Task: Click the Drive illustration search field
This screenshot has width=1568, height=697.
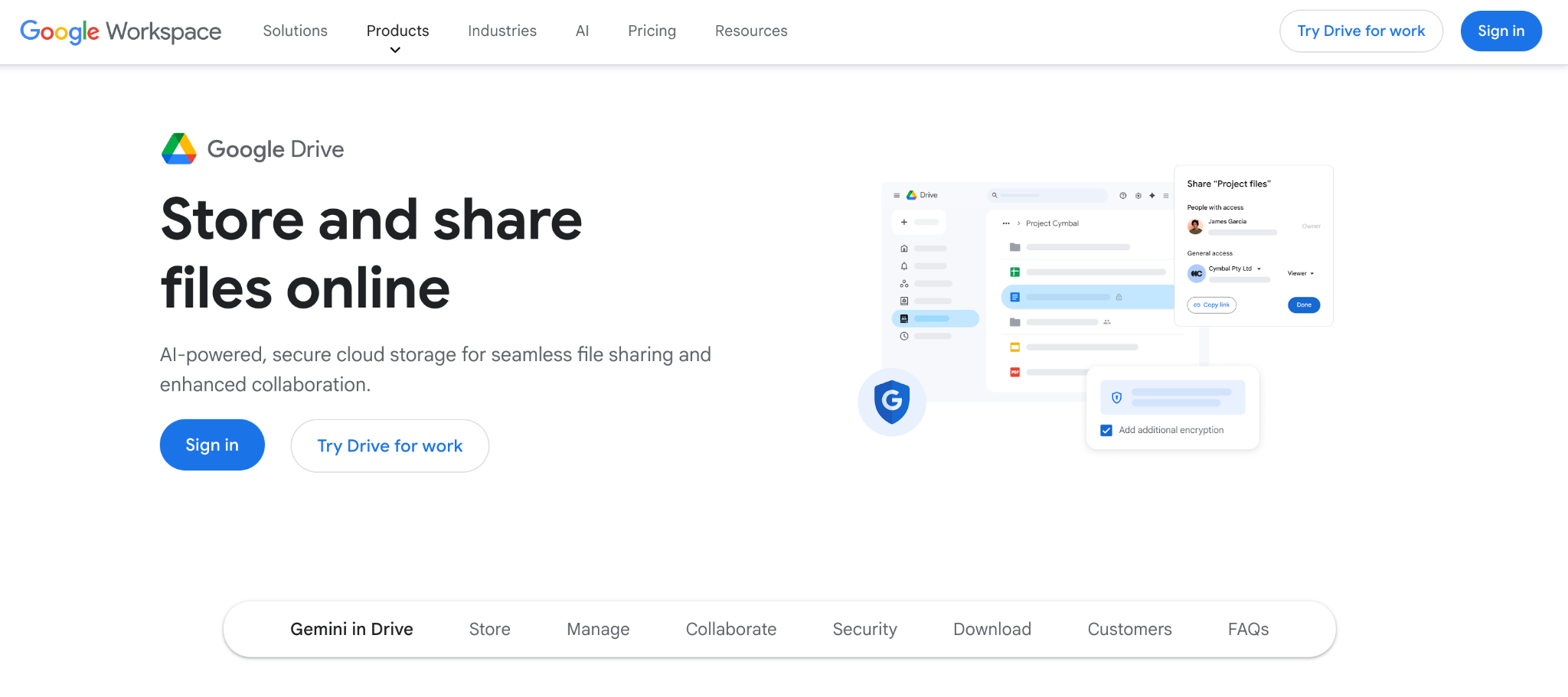Action: pyautogui.click(x=1047, y=195)
